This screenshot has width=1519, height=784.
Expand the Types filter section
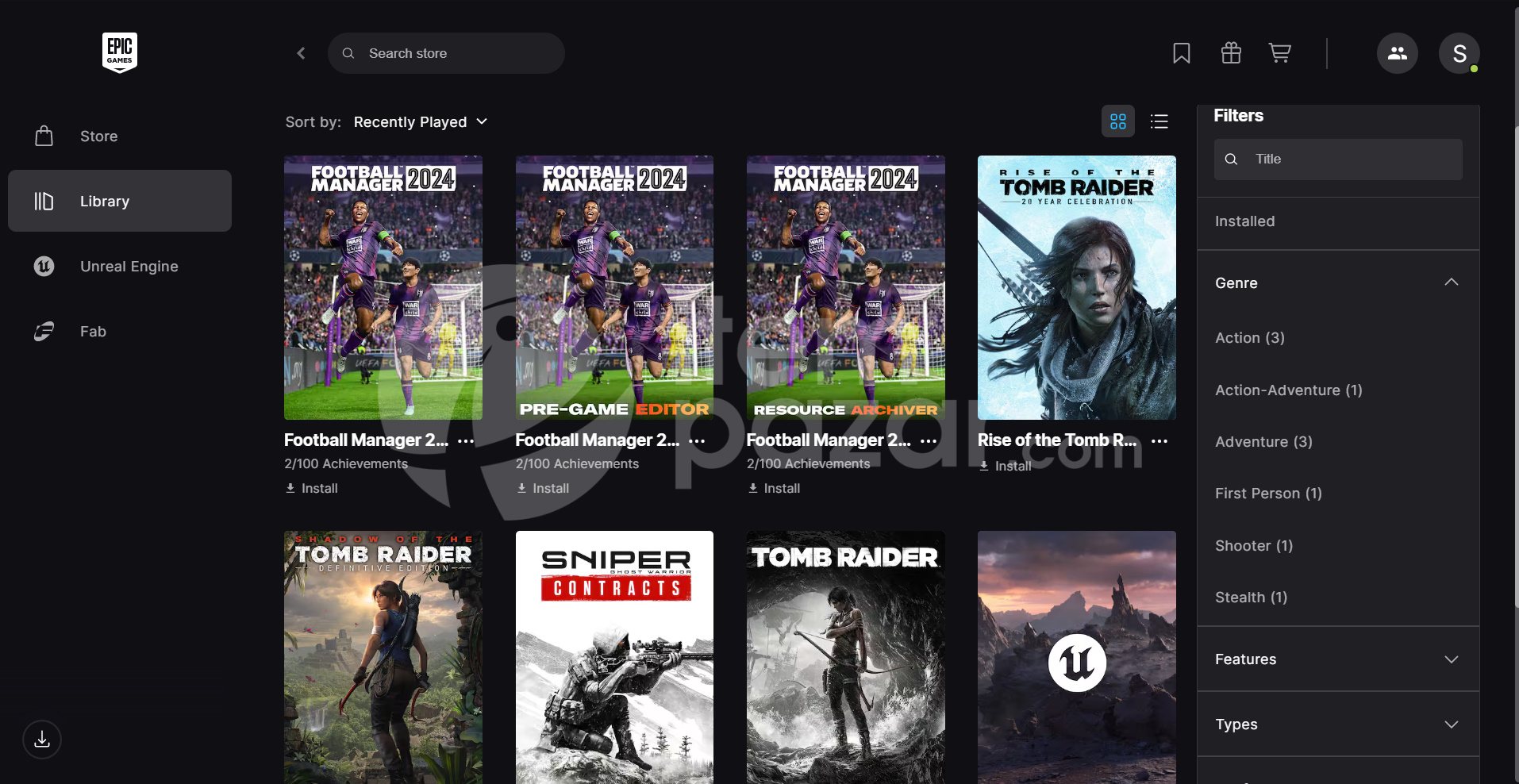click(1338, 724)
